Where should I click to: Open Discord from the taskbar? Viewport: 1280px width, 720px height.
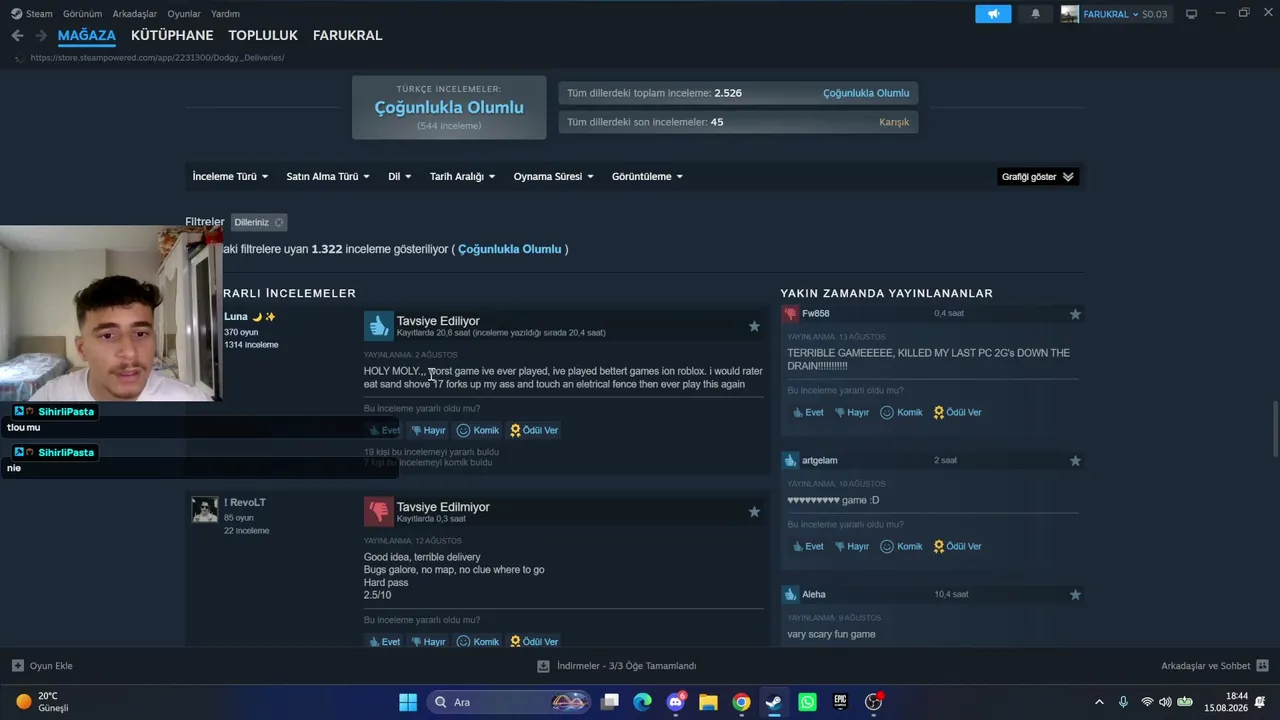(x=676, y=702)
